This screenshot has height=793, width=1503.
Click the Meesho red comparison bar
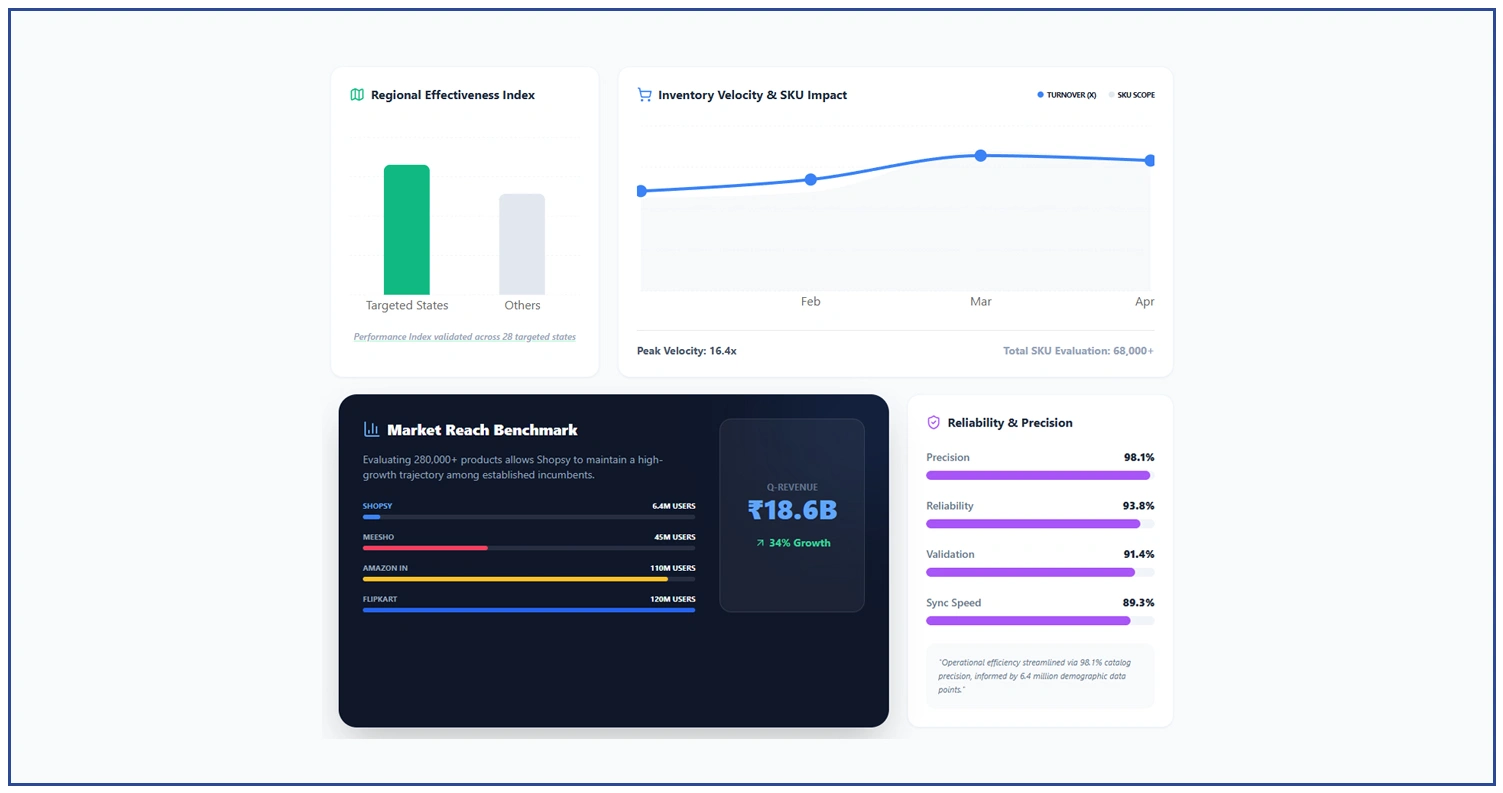click(x=424, y=548)
